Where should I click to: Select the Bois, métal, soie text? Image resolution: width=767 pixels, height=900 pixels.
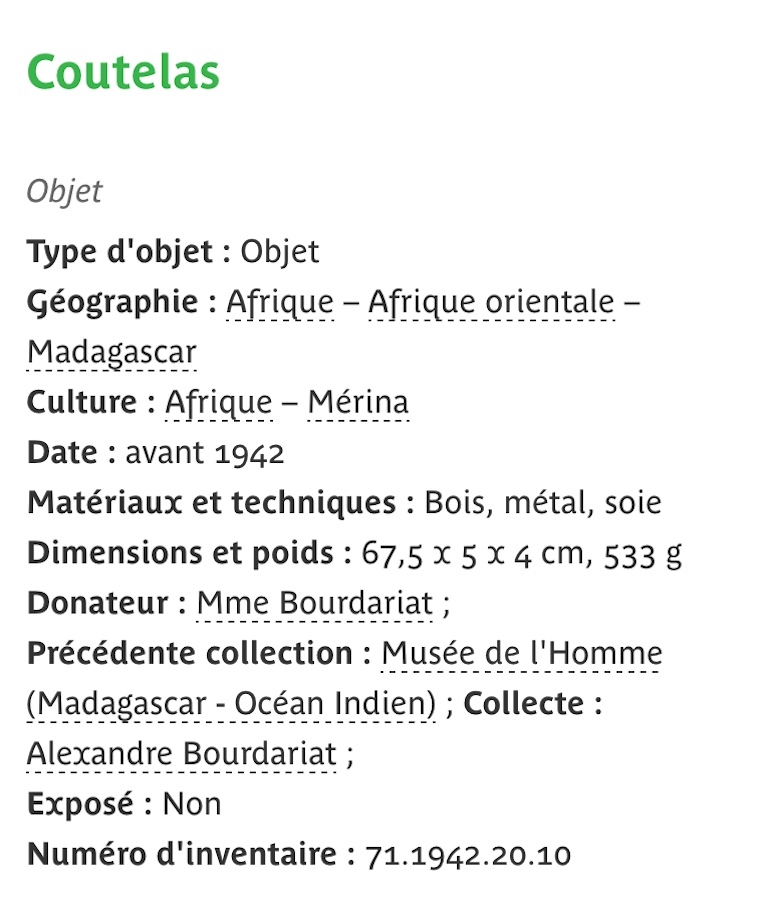pyautogui.click(x=543, y=503)
